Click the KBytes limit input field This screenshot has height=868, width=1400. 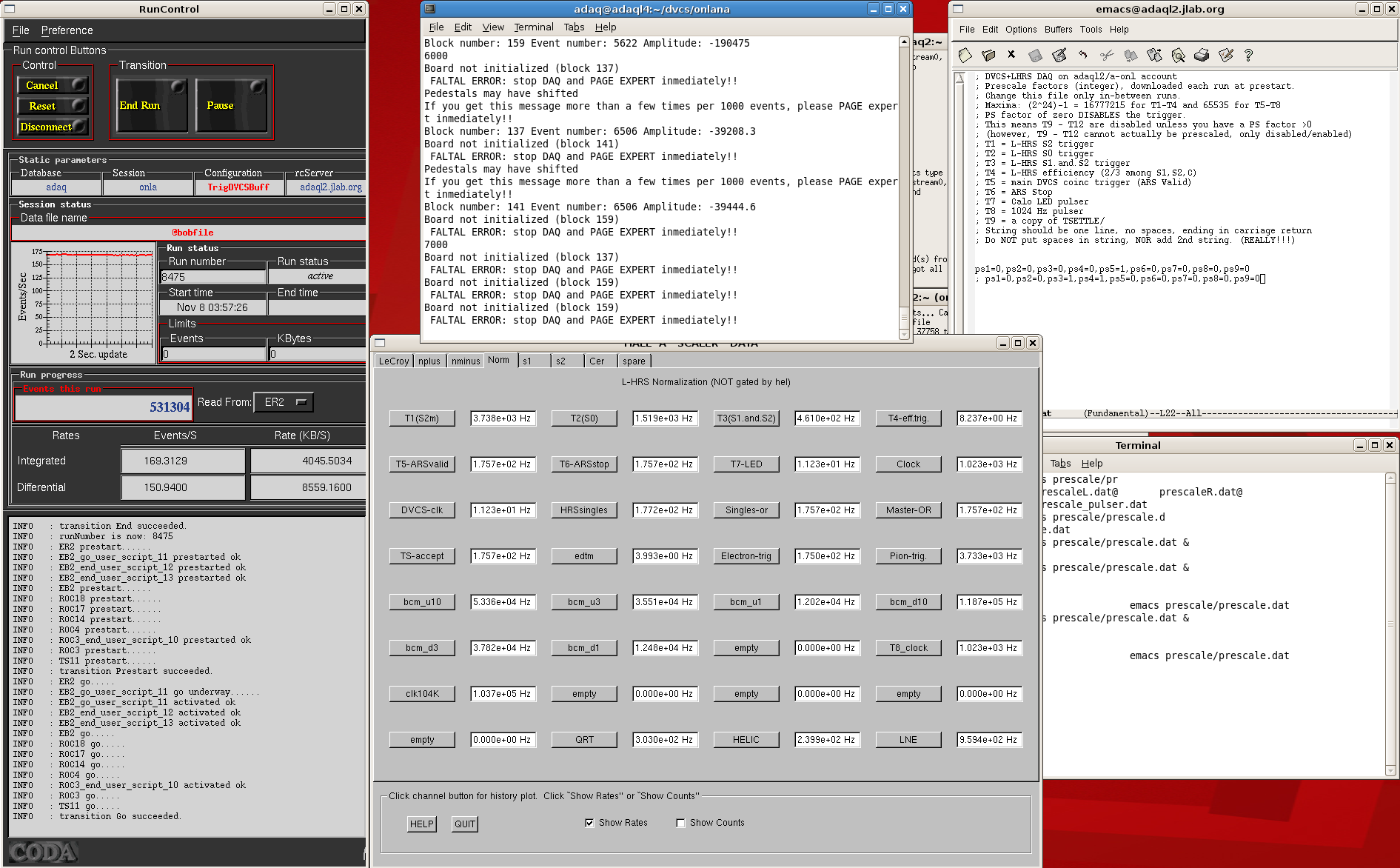tap(317, 354)
